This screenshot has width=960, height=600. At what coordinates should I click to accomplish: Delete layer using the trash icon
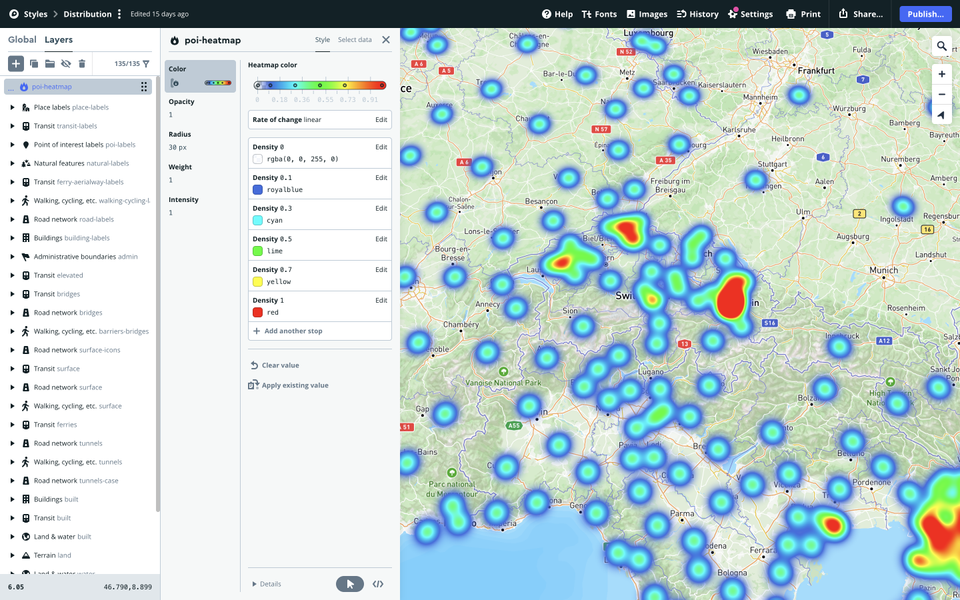(x=82, y=63)
